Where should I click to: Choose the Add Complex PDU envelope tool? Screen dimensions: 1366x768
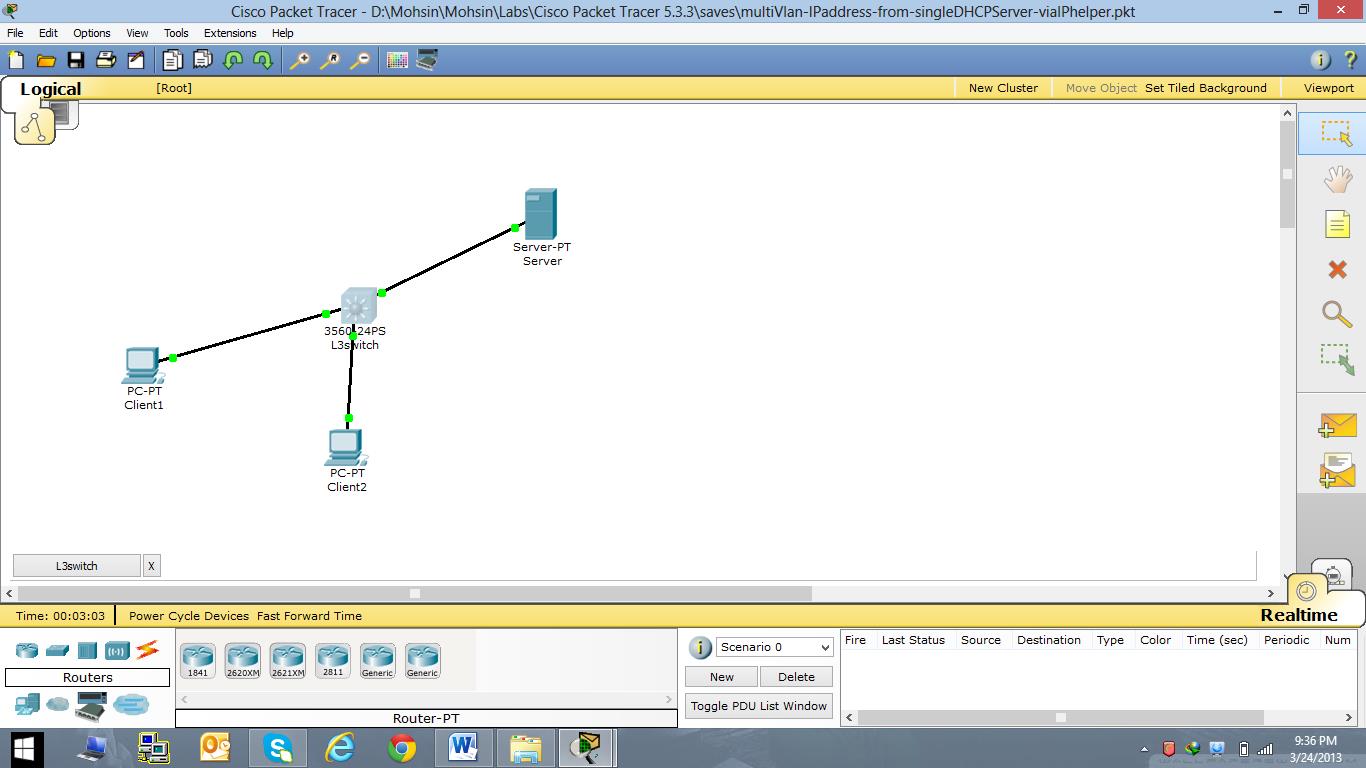click(x=1337, y=470)
